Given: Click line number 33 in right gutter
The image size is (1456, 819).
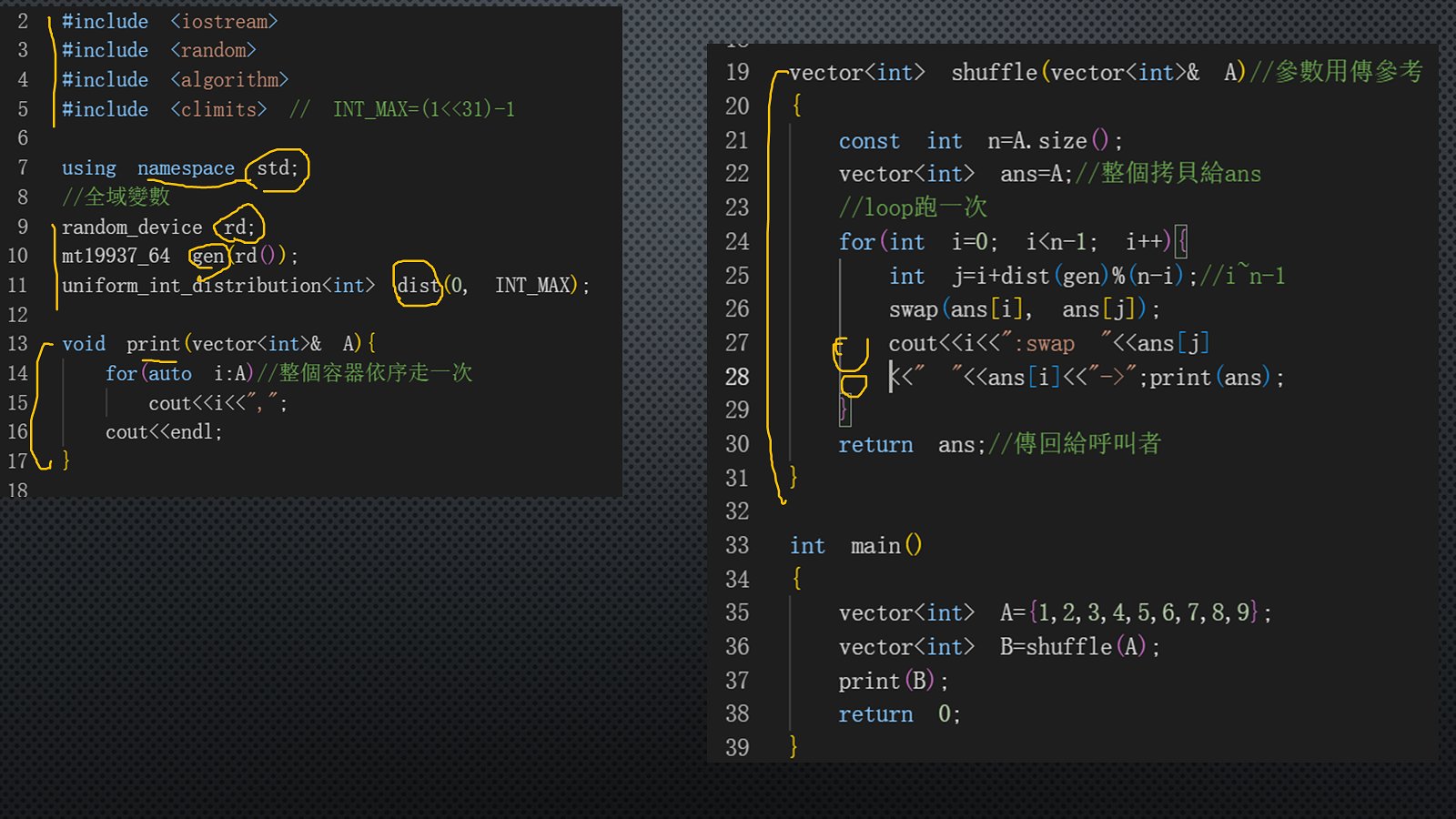Looking at the screenshot, I should pyautogui.click(x=737, y=545).
